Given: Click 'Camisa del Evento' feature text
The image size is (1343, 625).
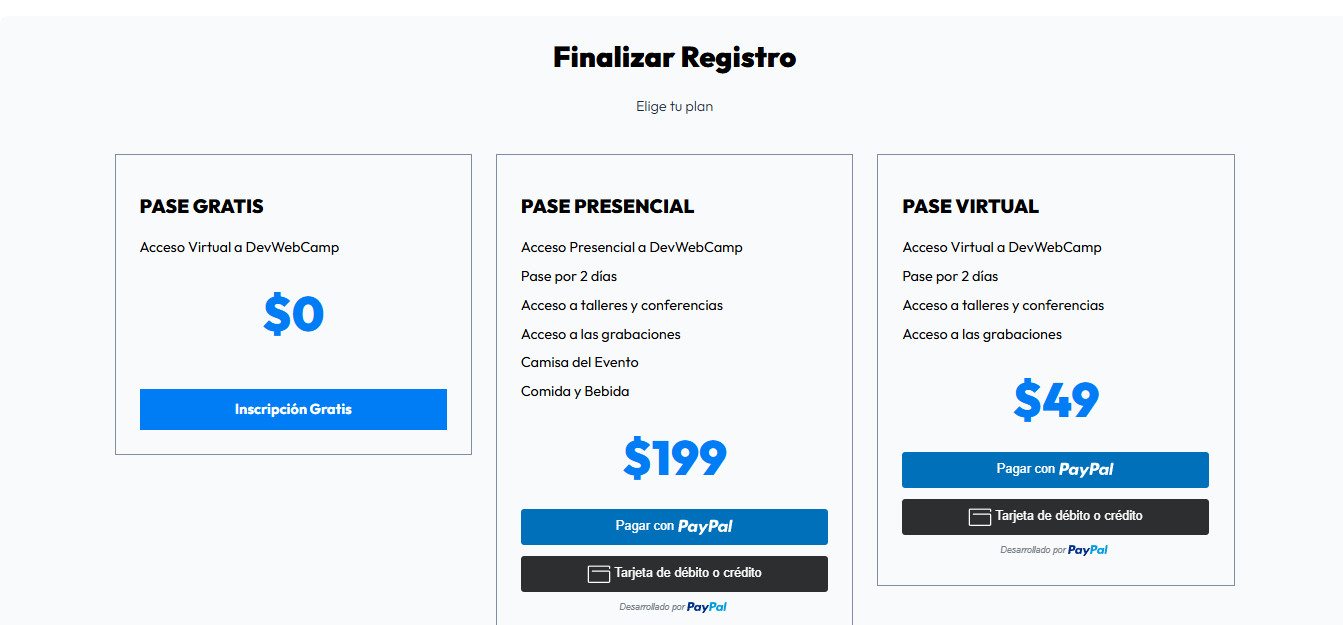Looking at the screenshot, I should click(580, 362).
